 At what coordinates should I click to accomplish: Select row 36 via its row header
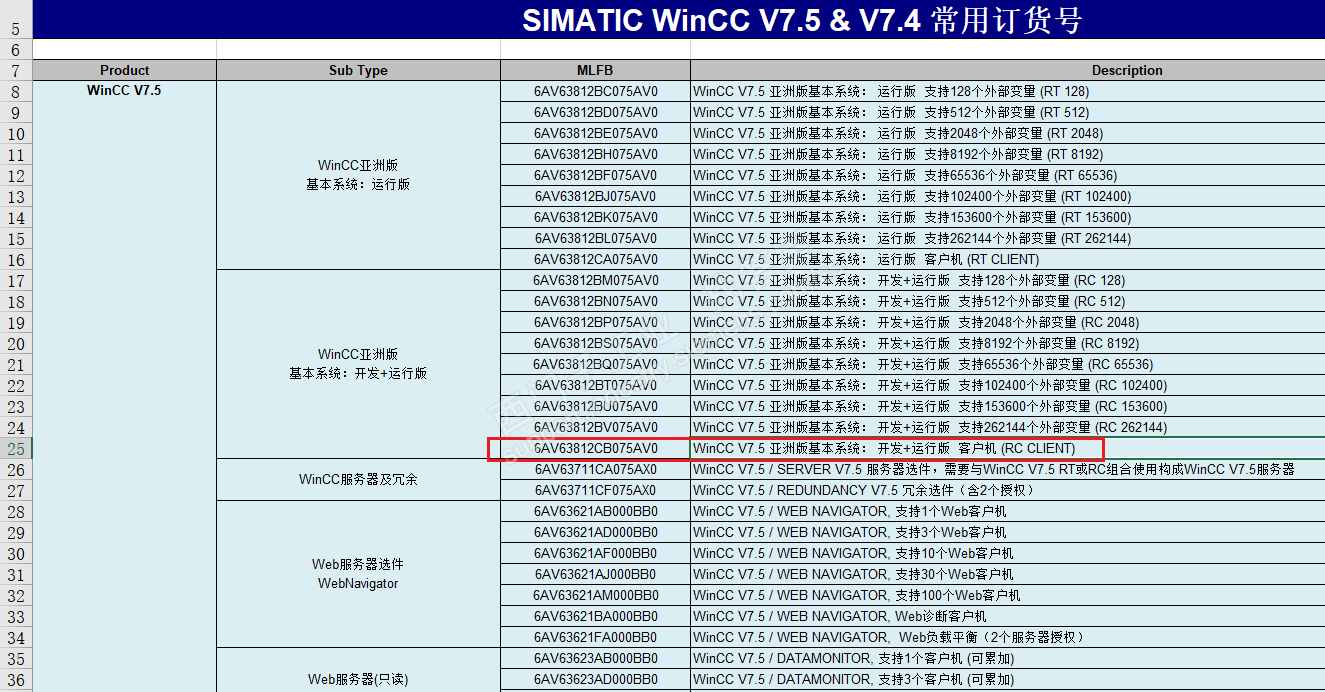coord(16,679)
